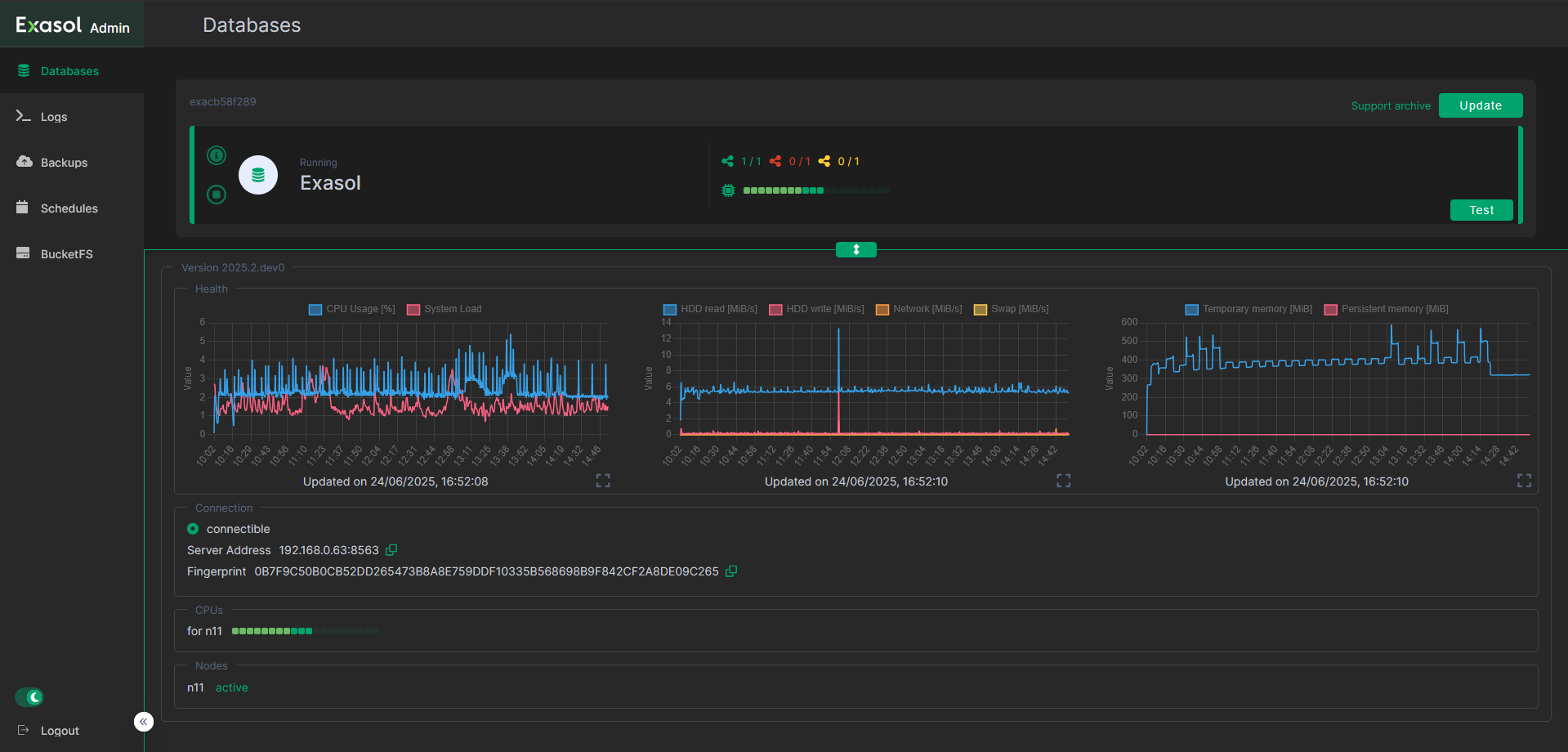
Task: Click the database id exacb58f289
Action: (x=223, y=102)
